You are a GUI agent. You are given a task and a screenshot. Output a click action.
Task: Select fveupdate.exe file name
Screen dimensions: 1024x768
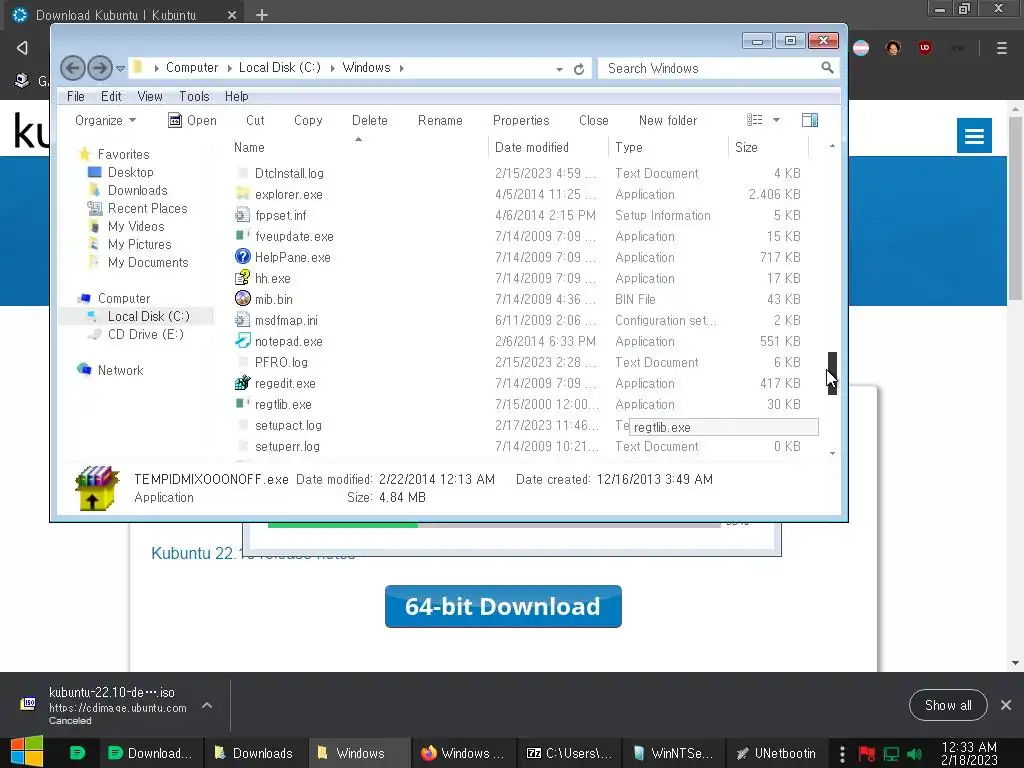coord(294,236)
